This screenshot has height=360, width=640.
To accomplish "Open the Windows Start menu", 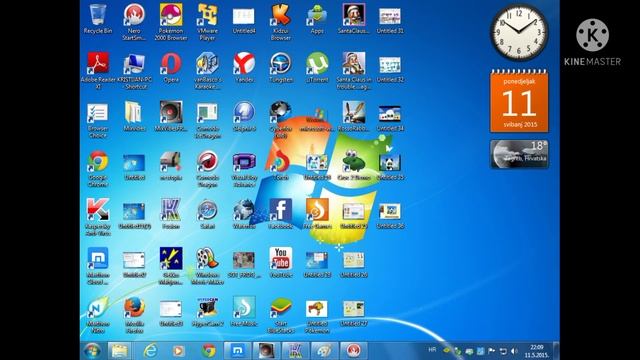I will [92, 351].
